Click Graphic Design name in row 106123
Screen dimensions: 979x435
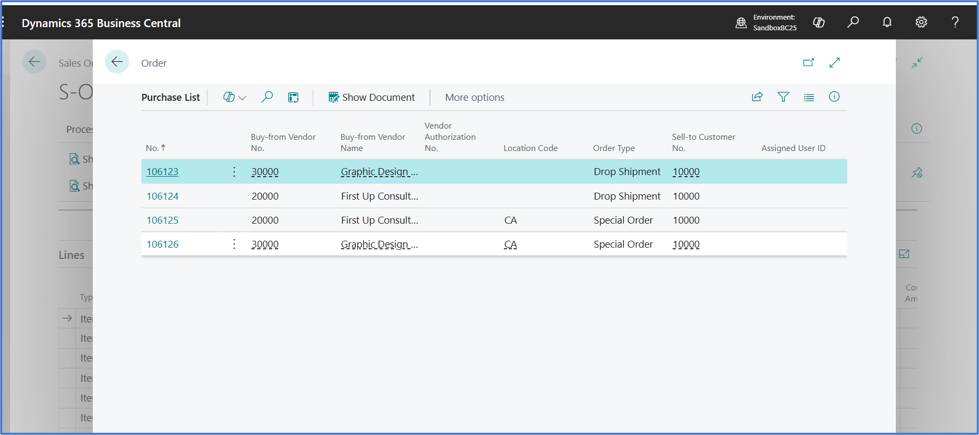[x=380, y=172]
